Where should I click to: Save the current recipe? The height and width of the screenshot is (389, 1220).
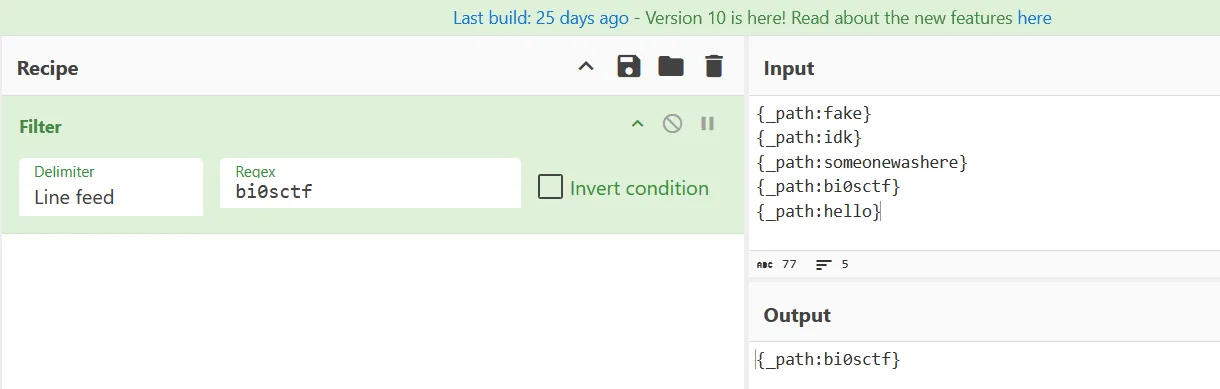click(x=629, y=67)
